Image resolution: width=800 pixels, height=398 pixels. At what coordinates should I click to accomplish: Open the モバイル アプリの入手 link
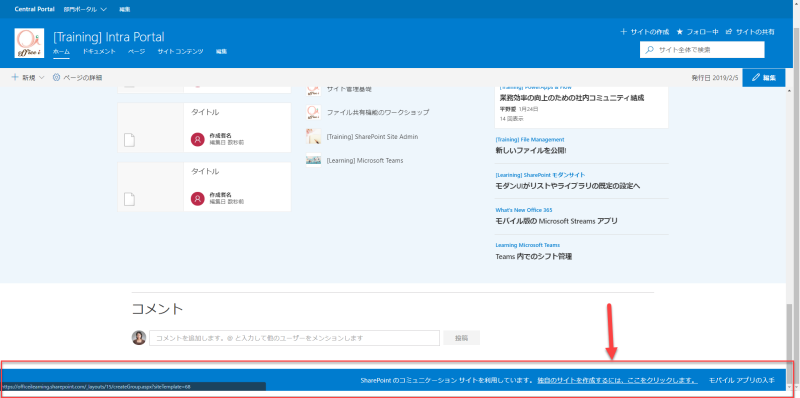coord(742,381)
